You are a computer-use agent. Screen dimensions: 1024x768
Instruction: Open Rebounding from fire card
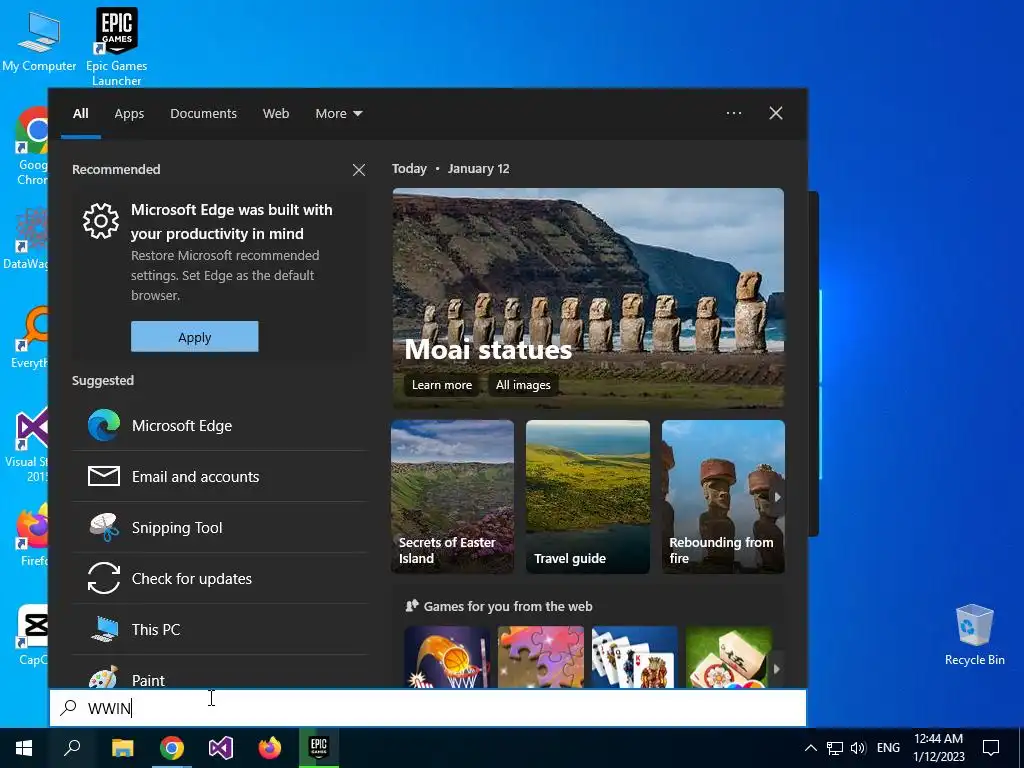723,497
